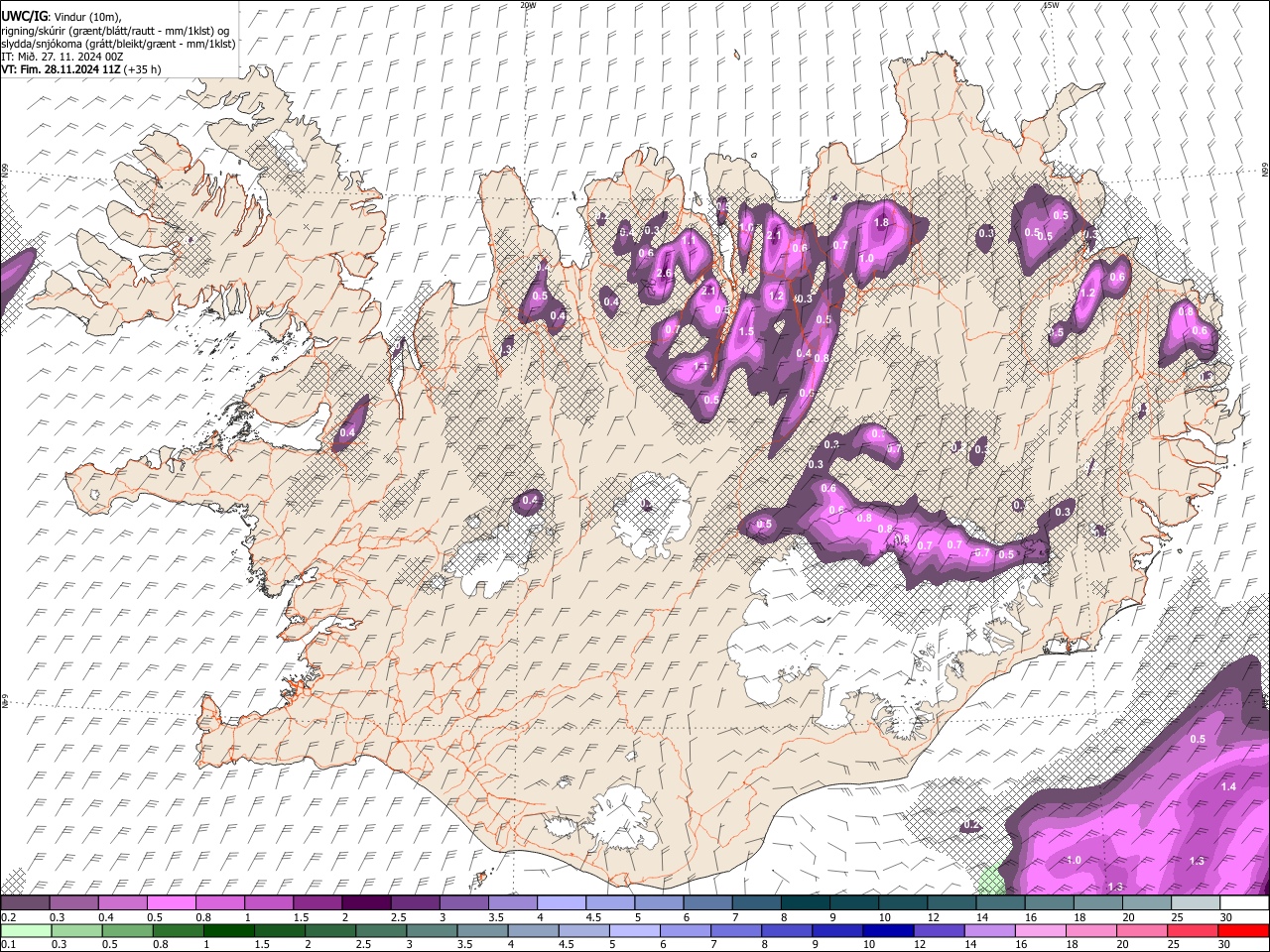The image size is (1270, 952).
Task: Click the white 30 snow legend swatch
Action: pos(1245,902)
